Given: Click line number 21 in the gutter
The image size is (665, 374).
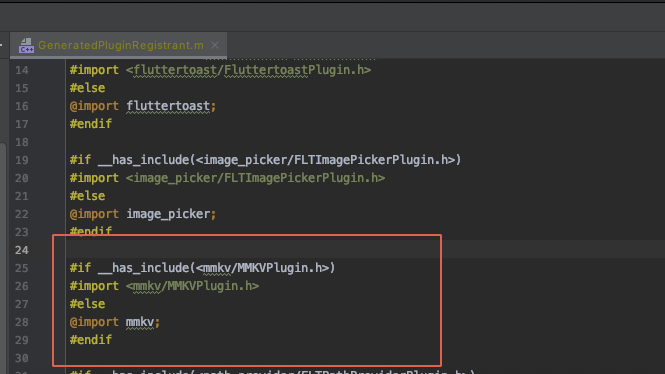Looking at the screenshot, I should pyautogui.click(x=22, y=196).
